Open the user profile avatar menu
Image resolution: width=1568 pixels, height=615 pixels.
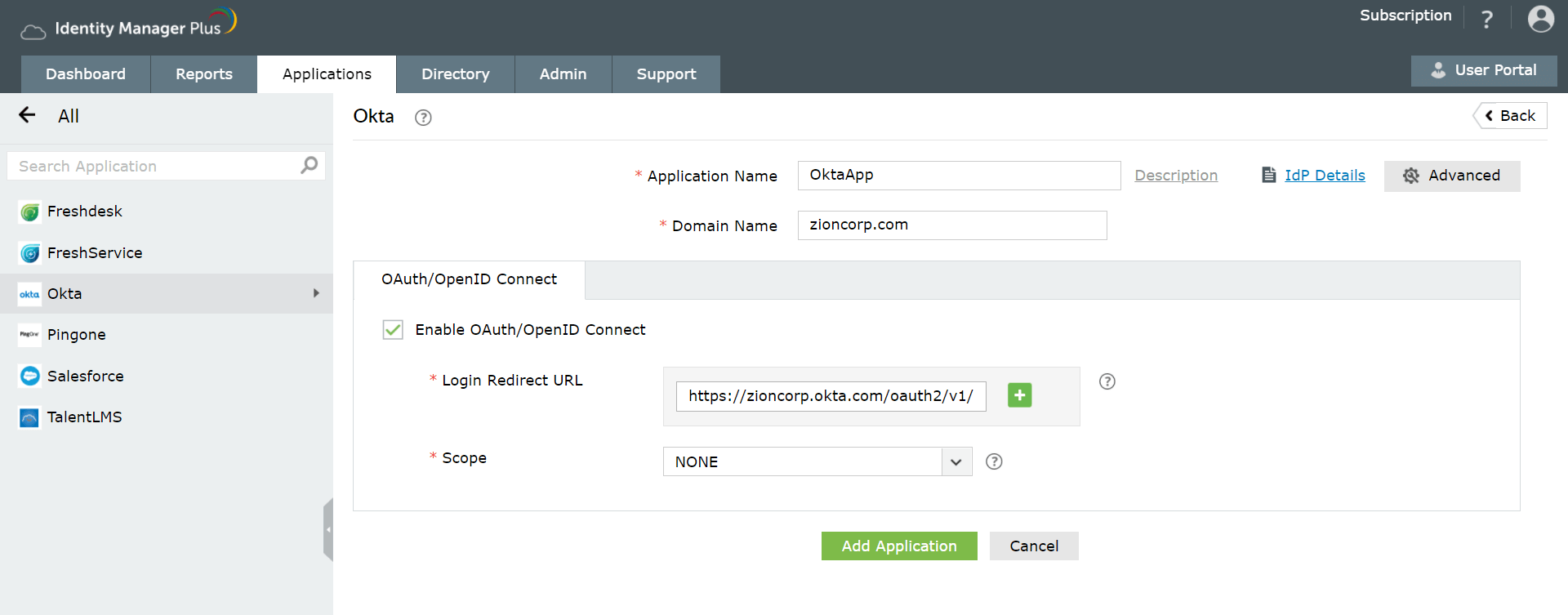click(x=1540, y=19)
